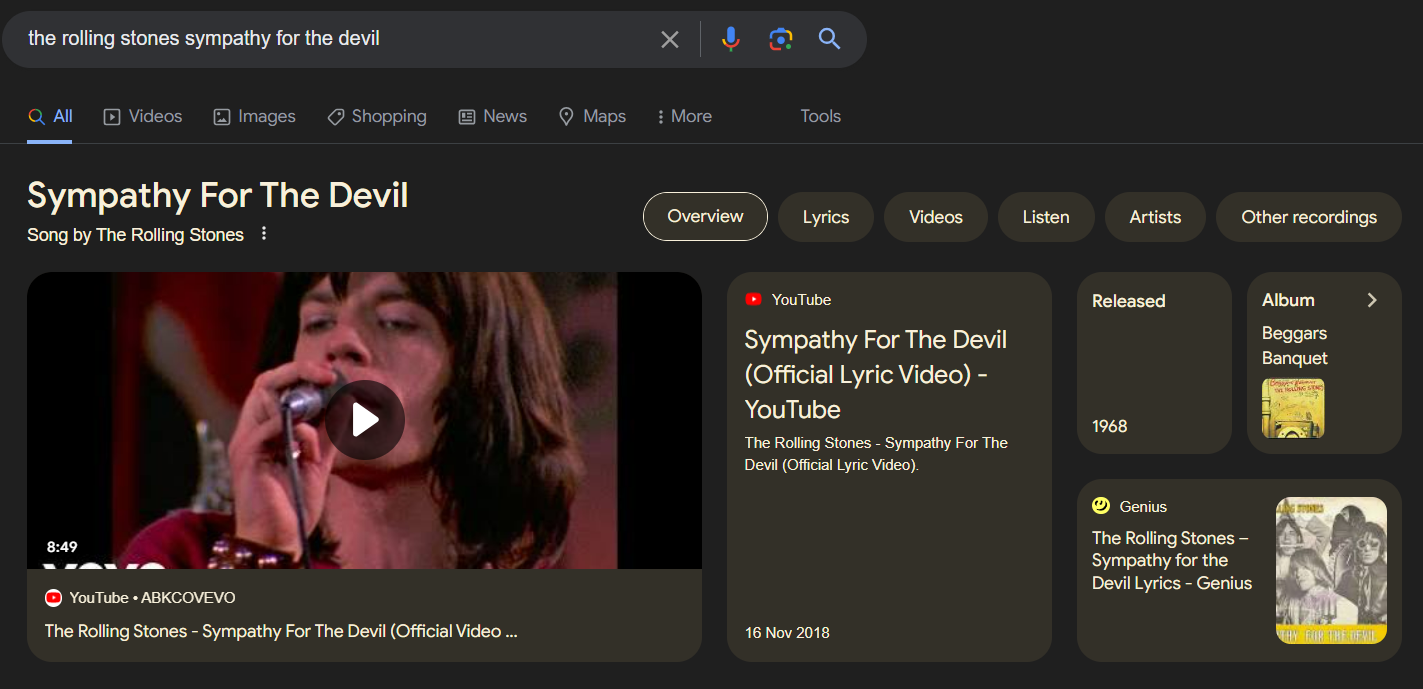Open the Listen chip
The height and width of the screenshot is (689, 1423).
pos(1046,217)
